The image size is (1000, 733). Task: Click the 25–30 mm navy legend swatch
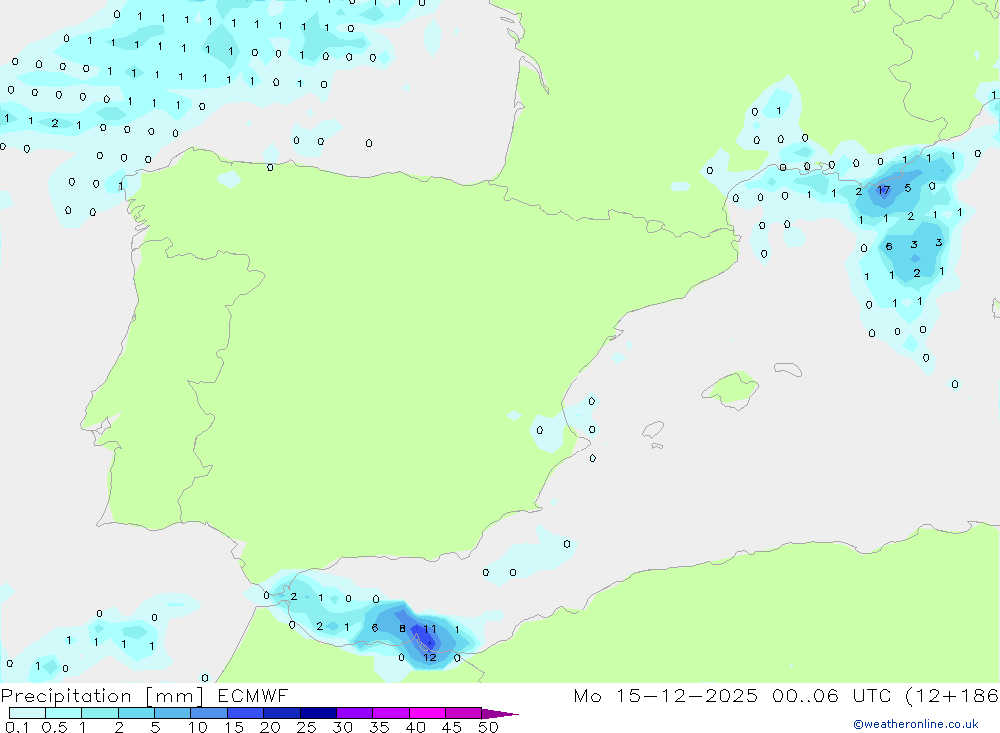click(x=318, y=713)
